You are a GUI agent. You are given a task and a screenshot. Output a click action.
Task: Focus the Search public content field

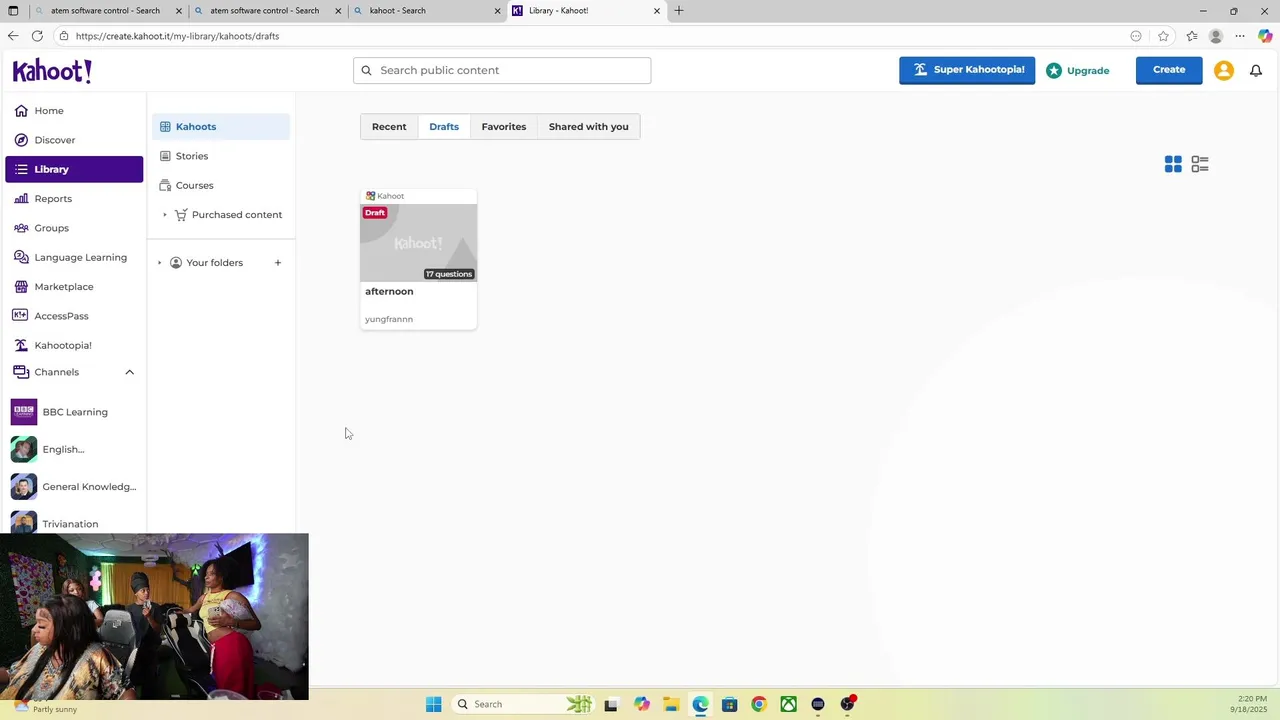[x=502, y=70]
